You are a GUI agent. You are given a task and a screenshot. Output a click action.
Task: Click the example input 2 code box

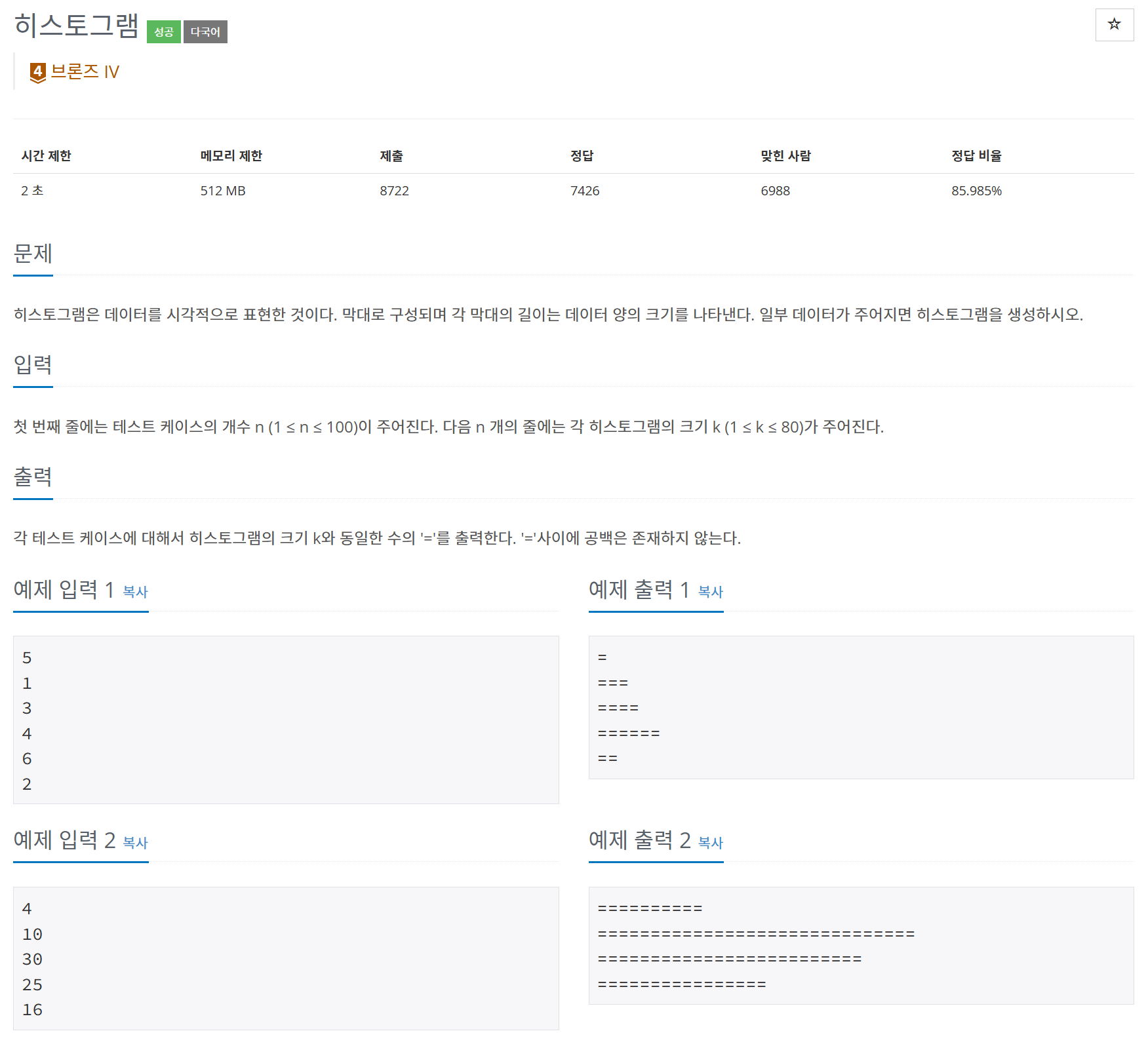point(286,958)
